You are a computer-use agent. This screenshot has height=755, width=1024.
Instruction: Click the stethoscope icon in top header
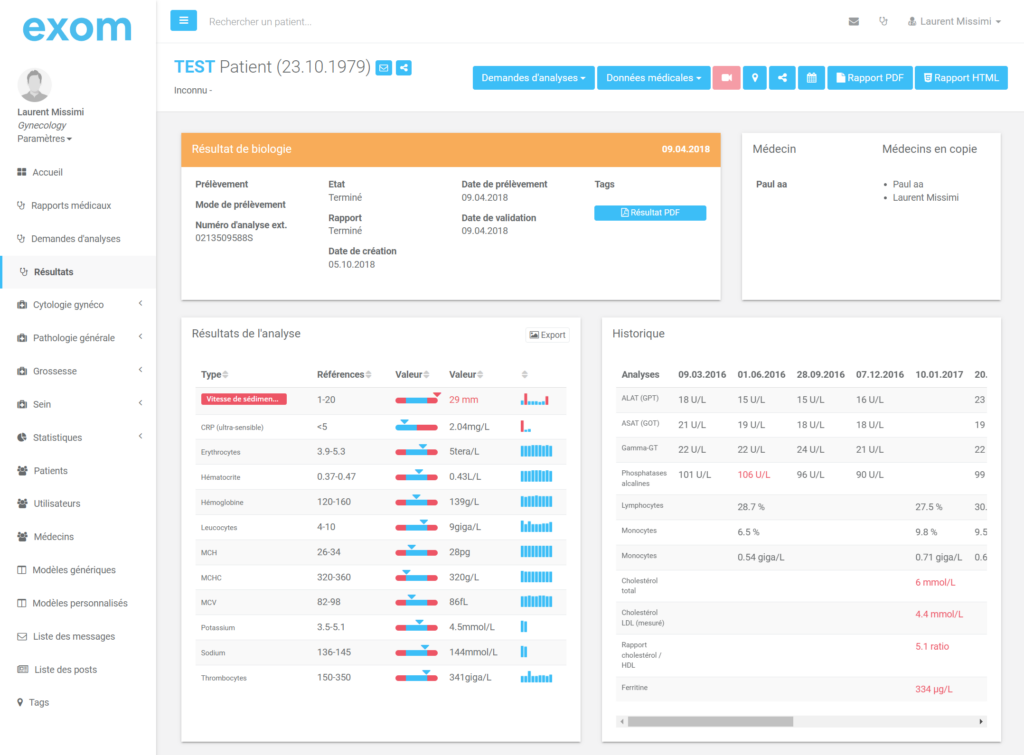point(882,21)
